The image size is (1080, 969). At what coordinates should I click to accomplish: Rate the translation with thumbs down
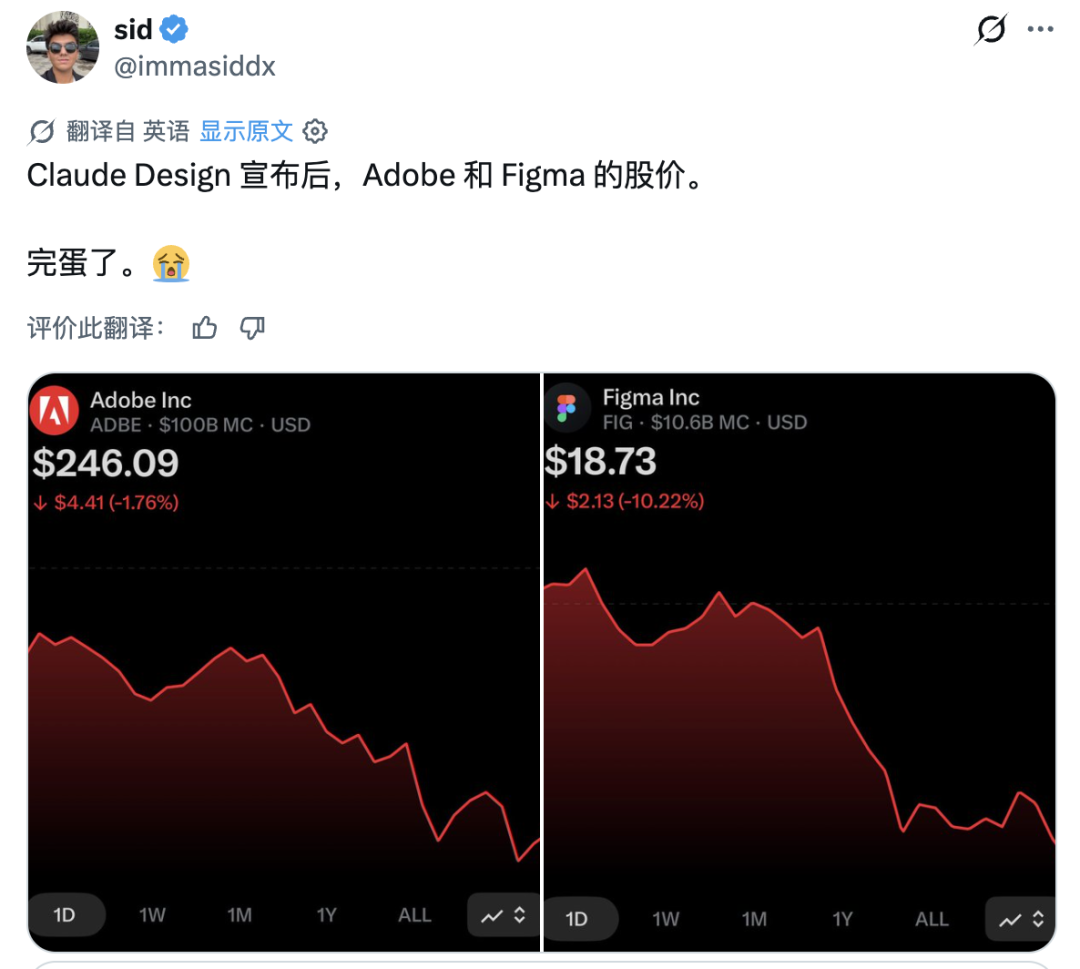253,328
